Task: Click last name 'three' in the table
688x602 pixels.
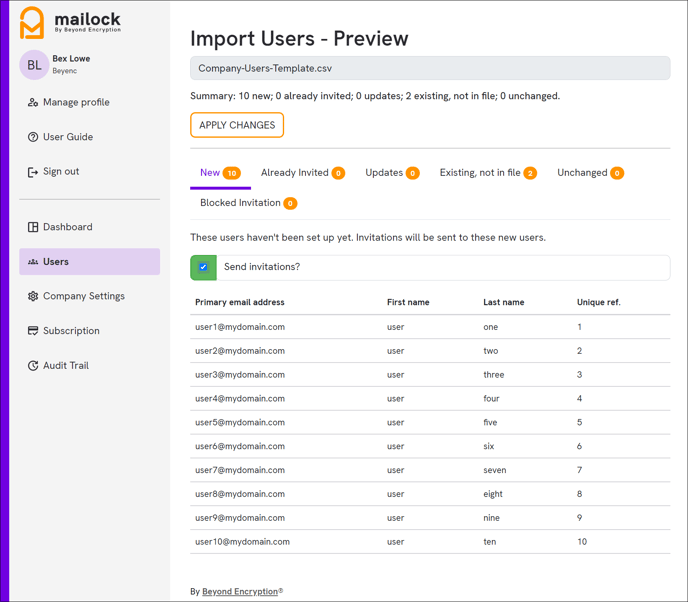Action: click(x=494, y=375)
